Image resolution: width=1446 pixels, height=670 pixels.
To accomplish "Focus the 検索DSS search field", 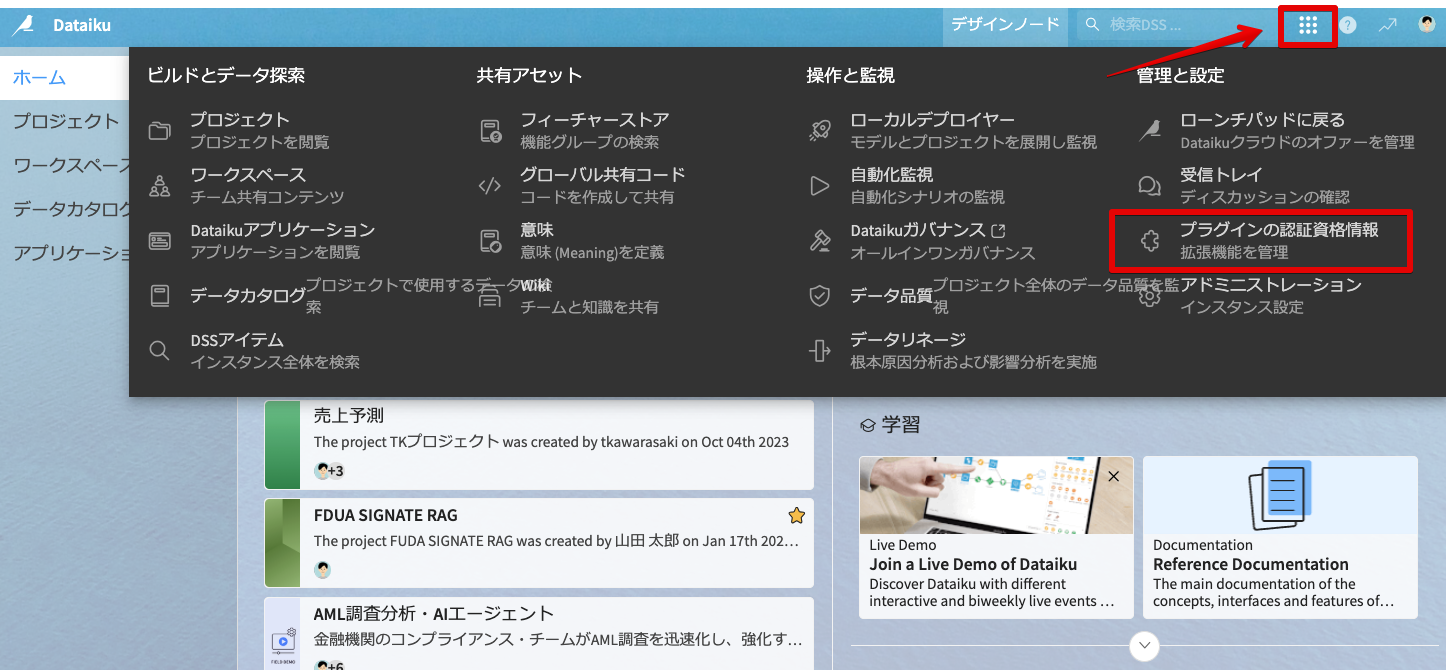I will click(x=1175, y=25).
